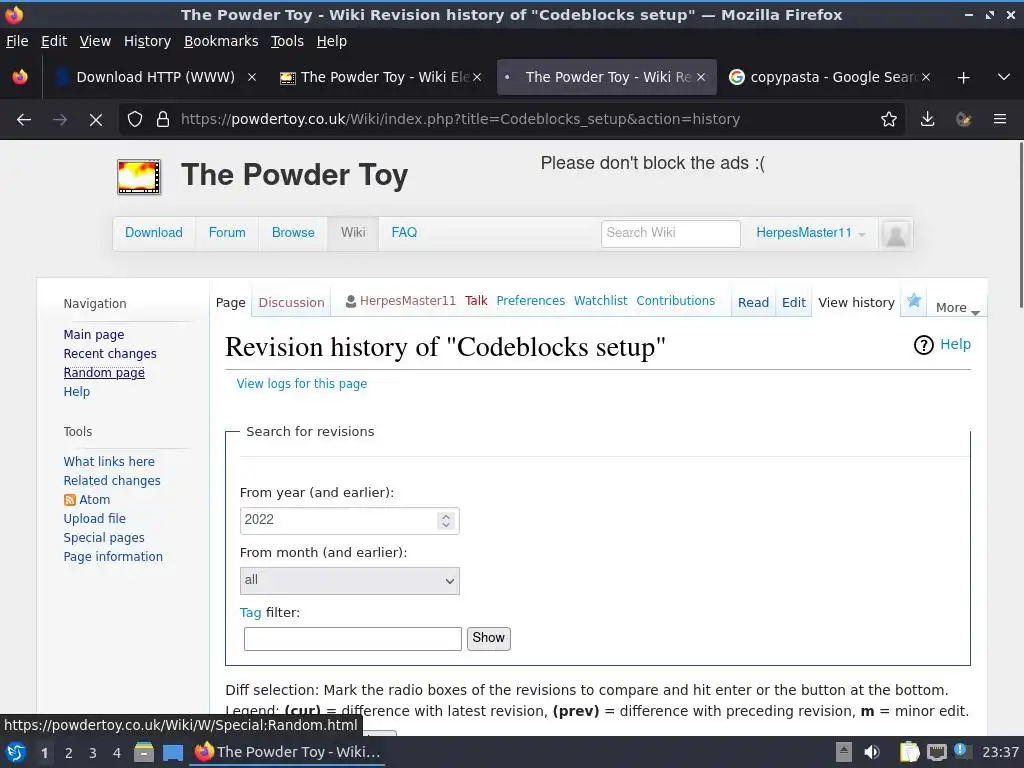
Task: Stop page loading with the X button
Action: pyautogui.click(x=95, y=120)
